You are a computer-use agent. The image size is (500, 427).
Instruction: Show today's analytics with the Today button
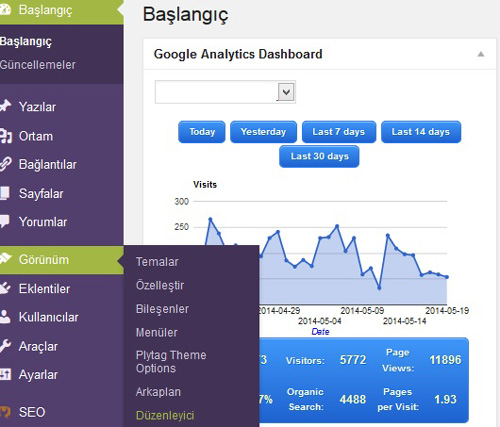click(x=202, y=132)
